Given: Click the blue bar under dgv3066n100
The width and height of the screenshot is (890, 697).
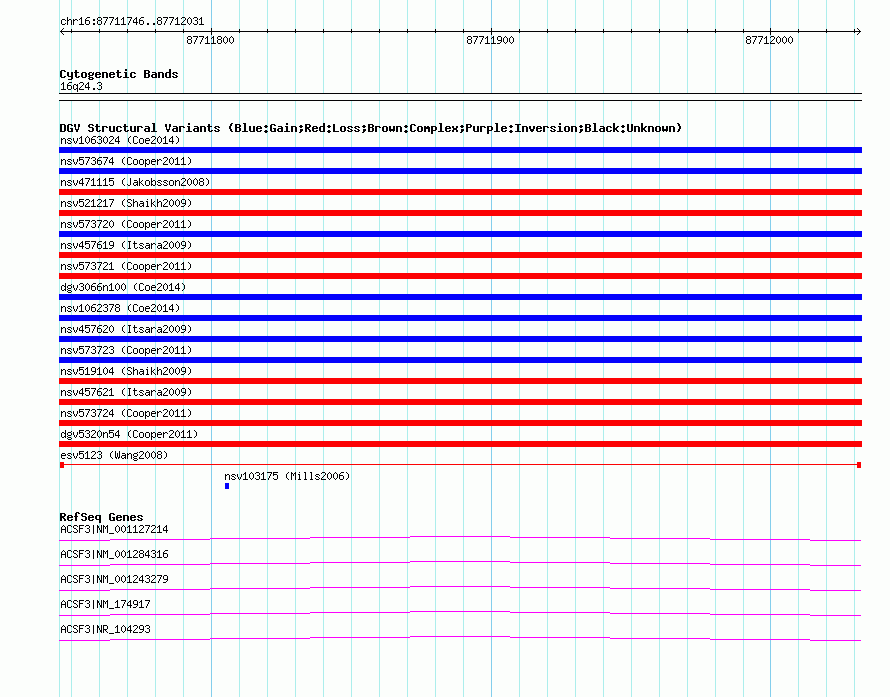Looking at the screenshot, I should coord(460,297).
